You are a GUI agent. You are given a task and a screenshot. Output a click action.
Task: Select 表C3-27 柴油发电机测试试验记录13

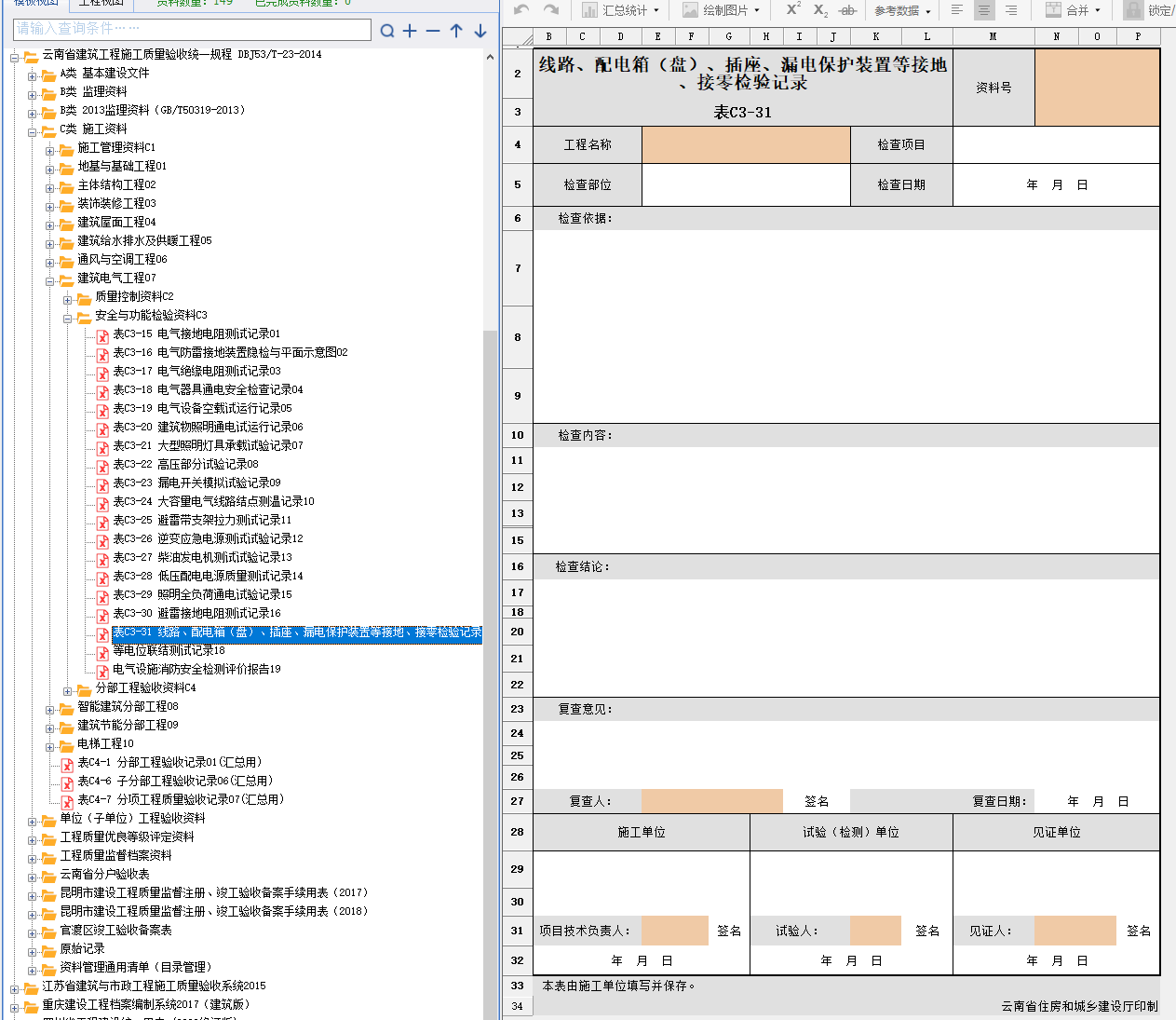pyautogui.click(x=202, y=557)
